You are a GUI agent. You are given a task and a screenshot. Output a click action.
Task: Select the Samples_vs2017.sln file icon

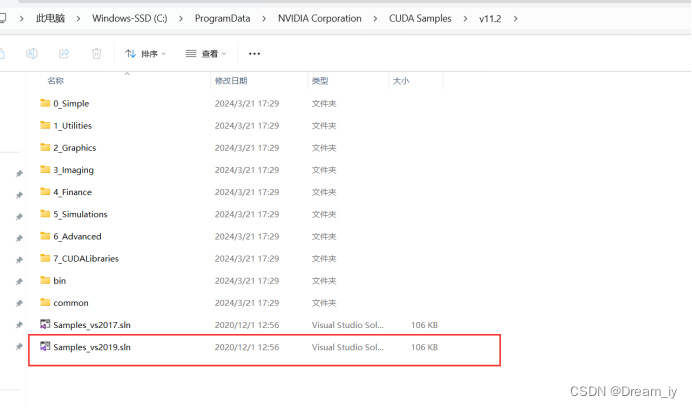pyautogui.click(x=45, y=325)
